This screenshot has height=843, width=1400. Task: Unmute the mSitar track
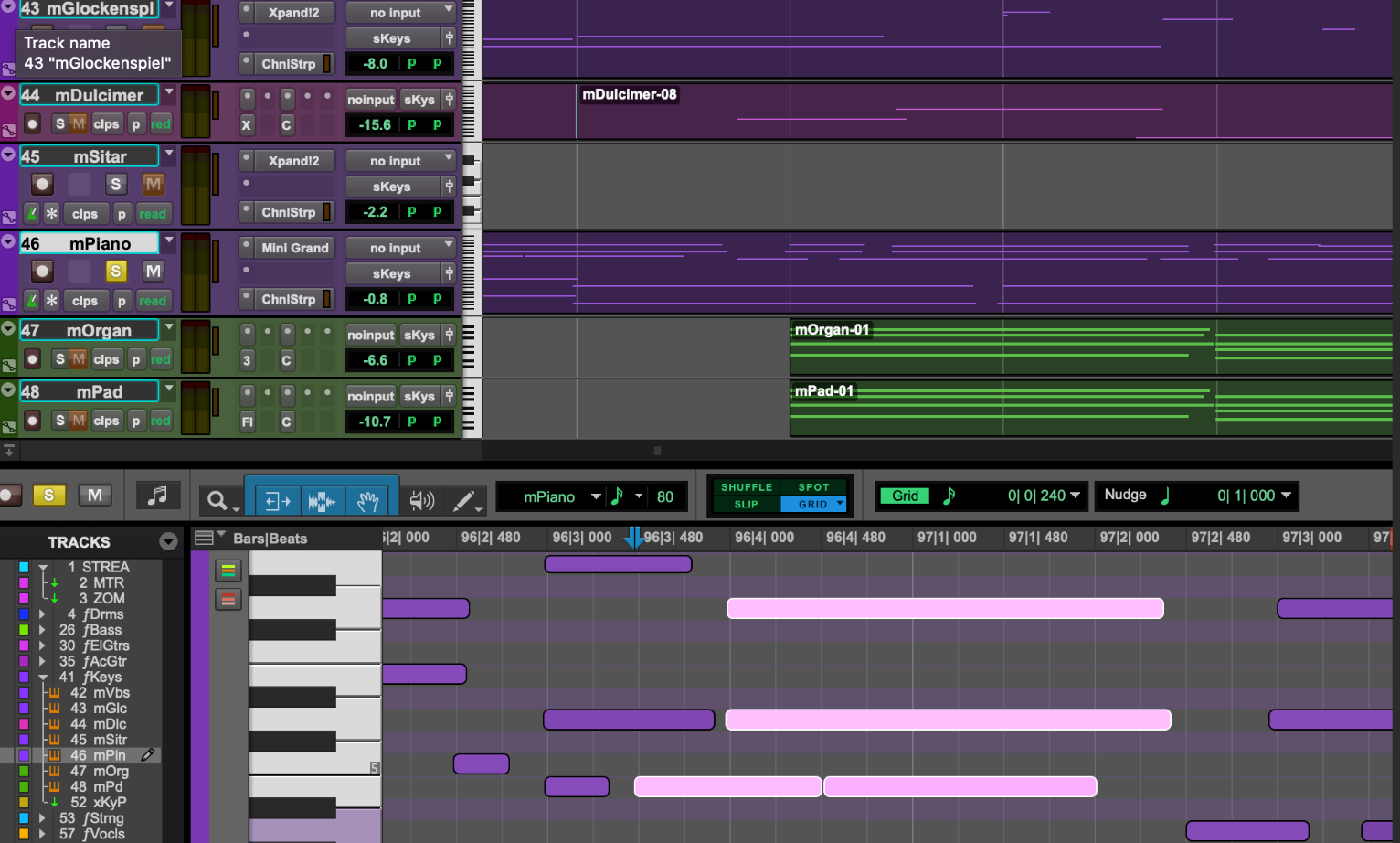pyautogui.click(x=153, y=184)
